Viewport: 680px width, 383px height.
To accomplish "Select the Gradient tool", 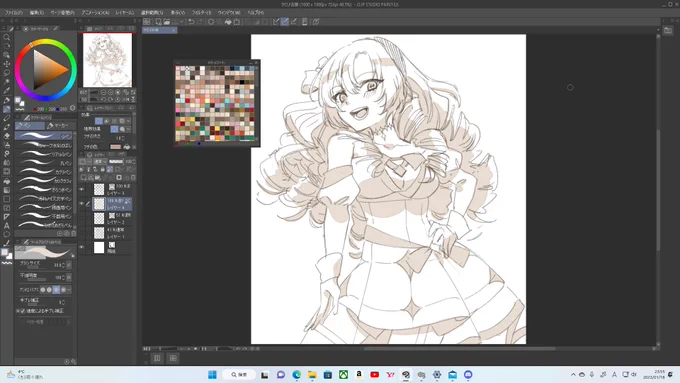I will [7, 190].
